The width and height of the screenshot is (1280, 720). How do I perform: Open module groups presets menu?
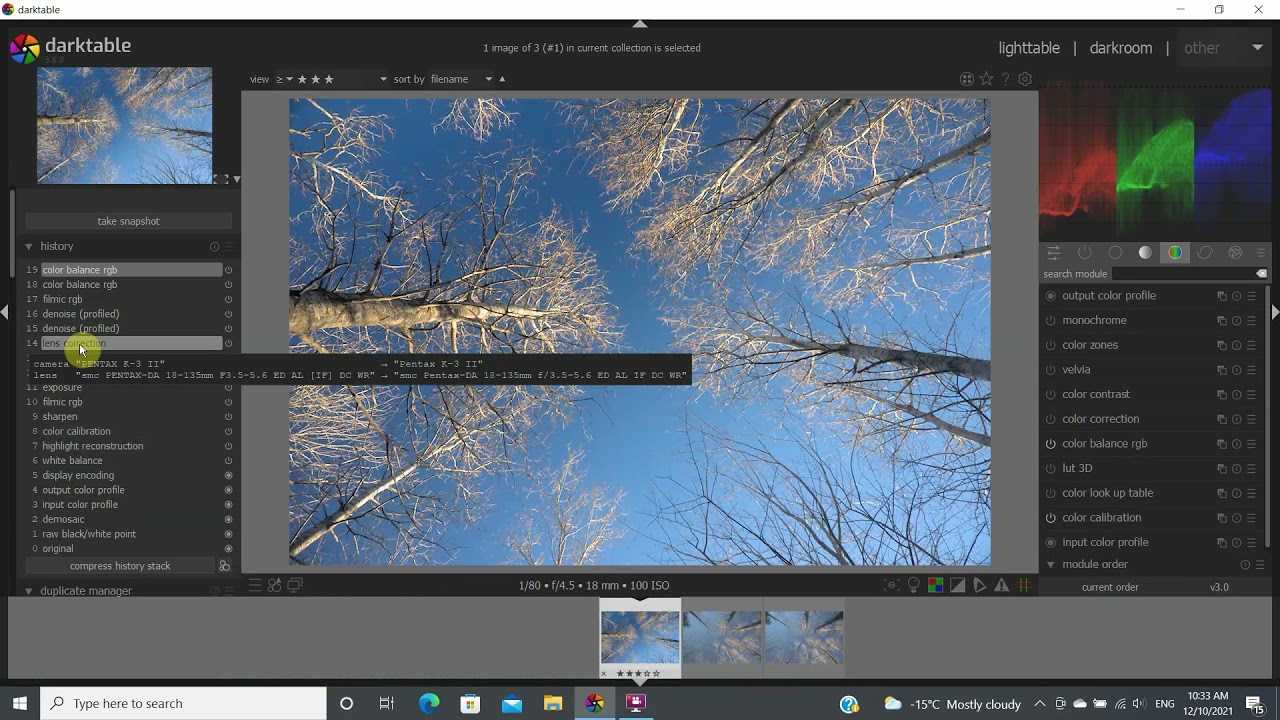click(x=1261, y=253)
